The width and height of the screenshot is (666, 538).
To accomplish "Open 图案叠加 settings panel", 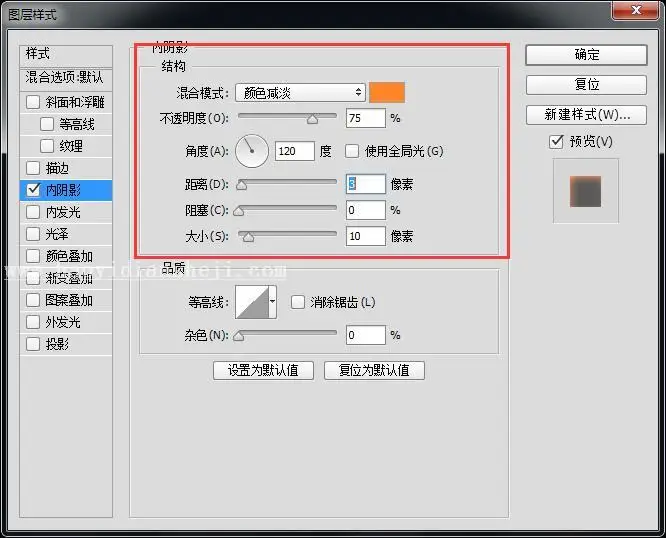I will (x=69, y=300).
